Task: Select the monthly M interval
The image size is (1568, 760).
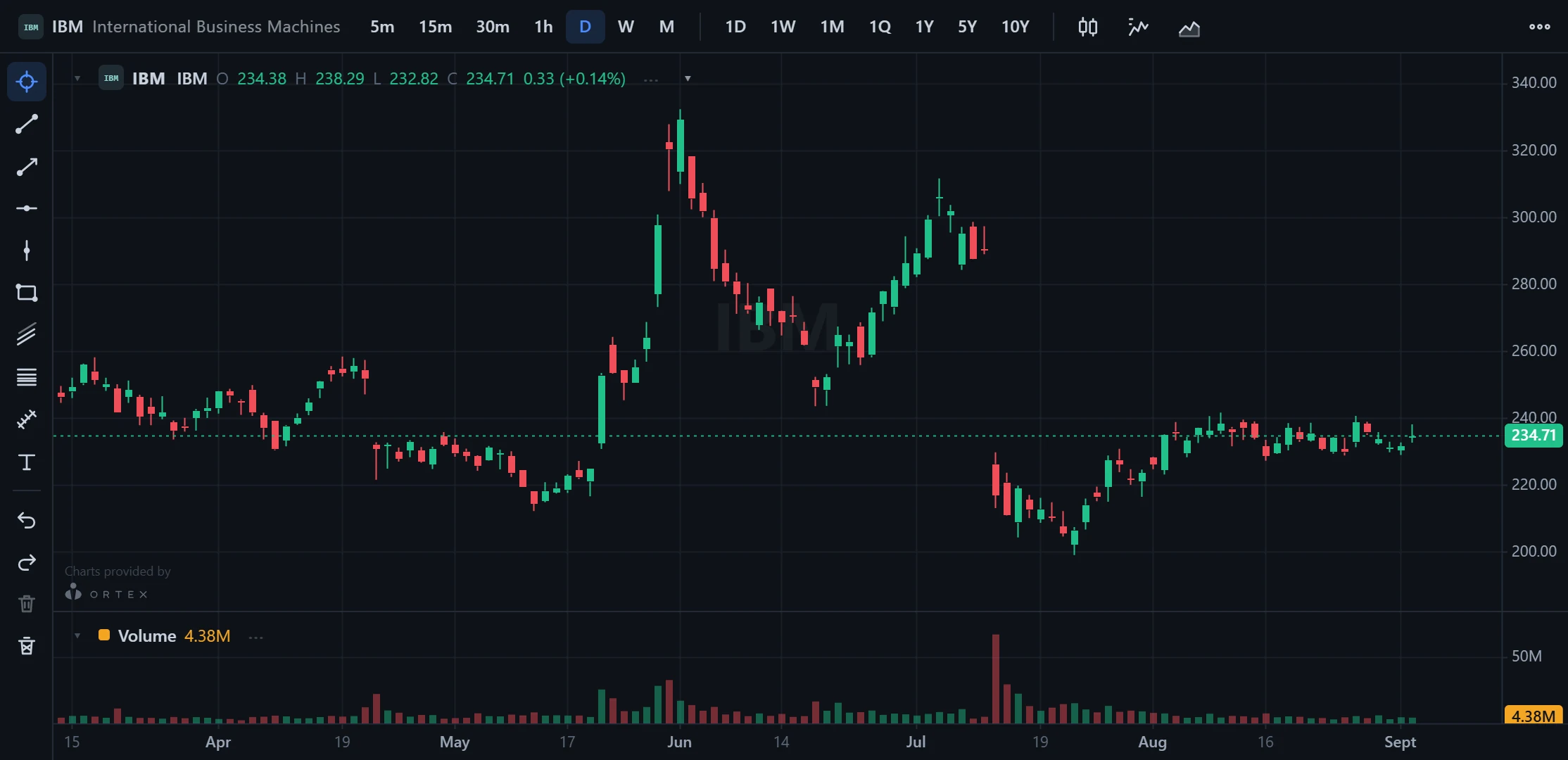Action: click(666, 27)
